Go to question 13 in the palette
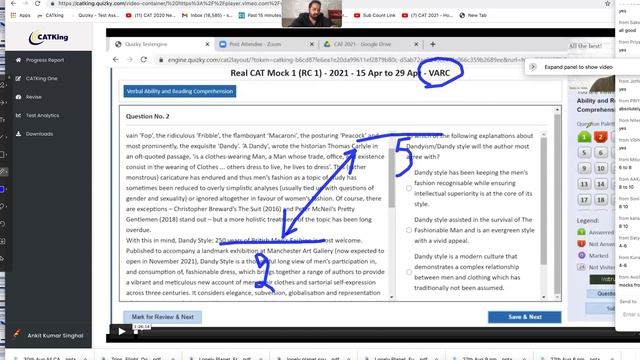 [x=584, y=184]
